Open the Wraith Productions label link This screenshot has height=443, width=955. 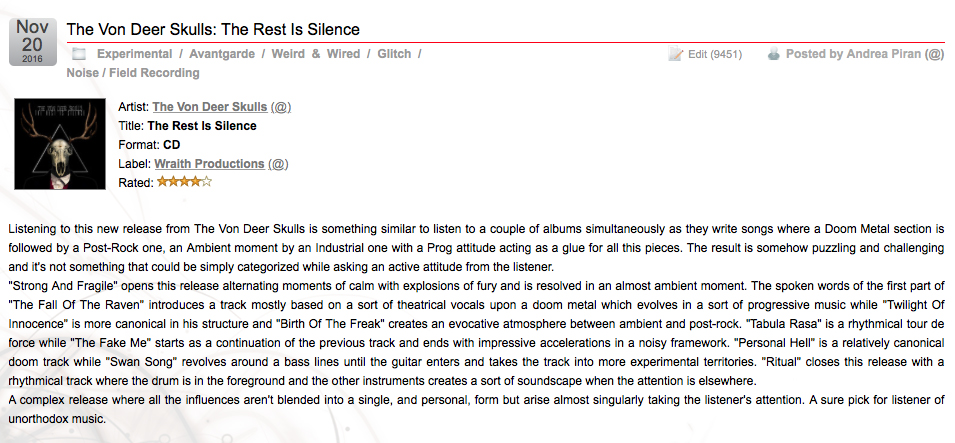(x=209, y=164)
